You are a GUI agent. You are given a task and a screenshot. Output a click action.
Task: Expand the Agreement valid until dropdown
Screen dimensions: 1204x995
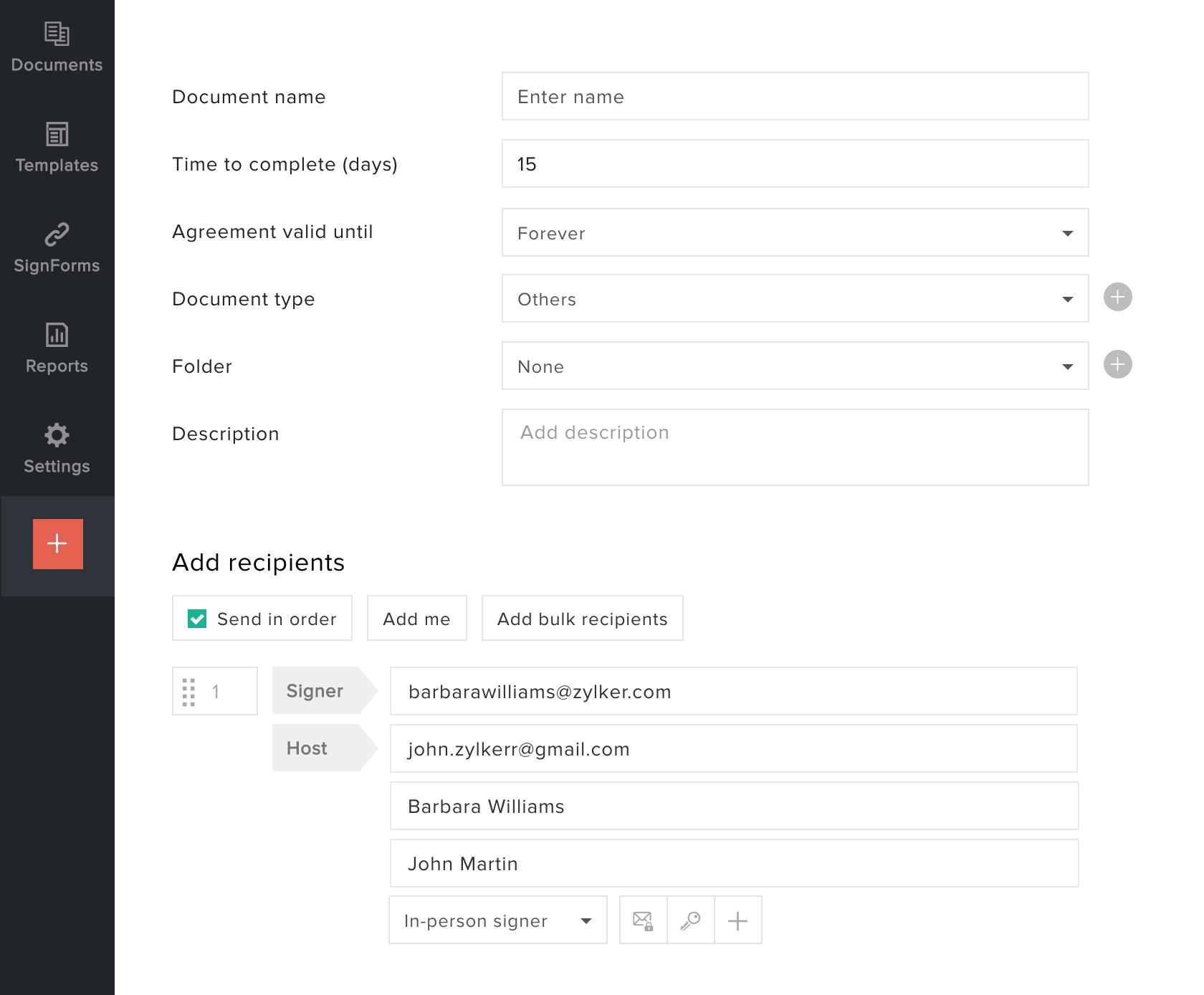[795, 233]
